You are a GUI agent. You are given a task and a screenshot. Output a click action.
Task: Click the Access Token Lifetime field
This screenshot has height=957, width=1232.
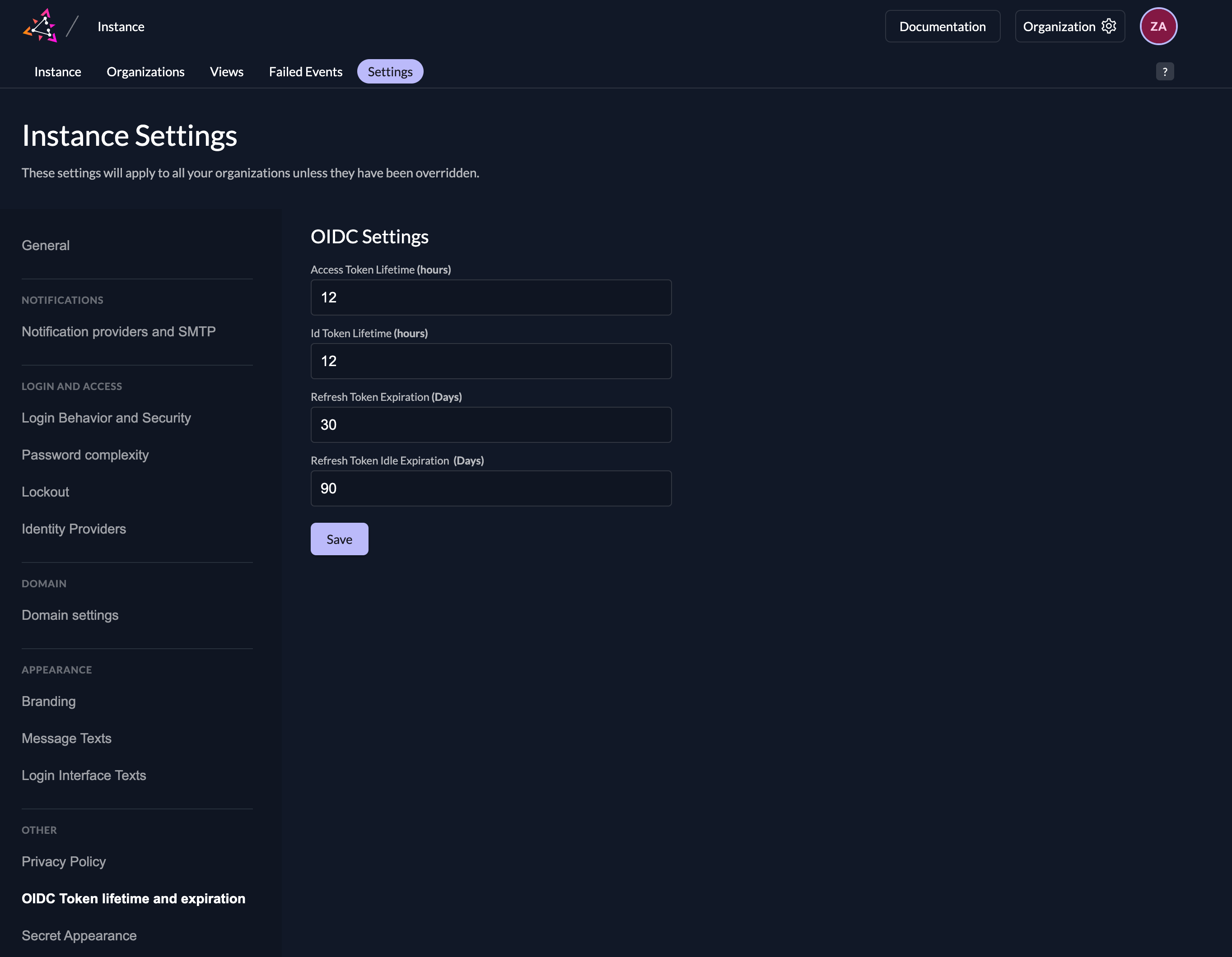coord(491,298)
